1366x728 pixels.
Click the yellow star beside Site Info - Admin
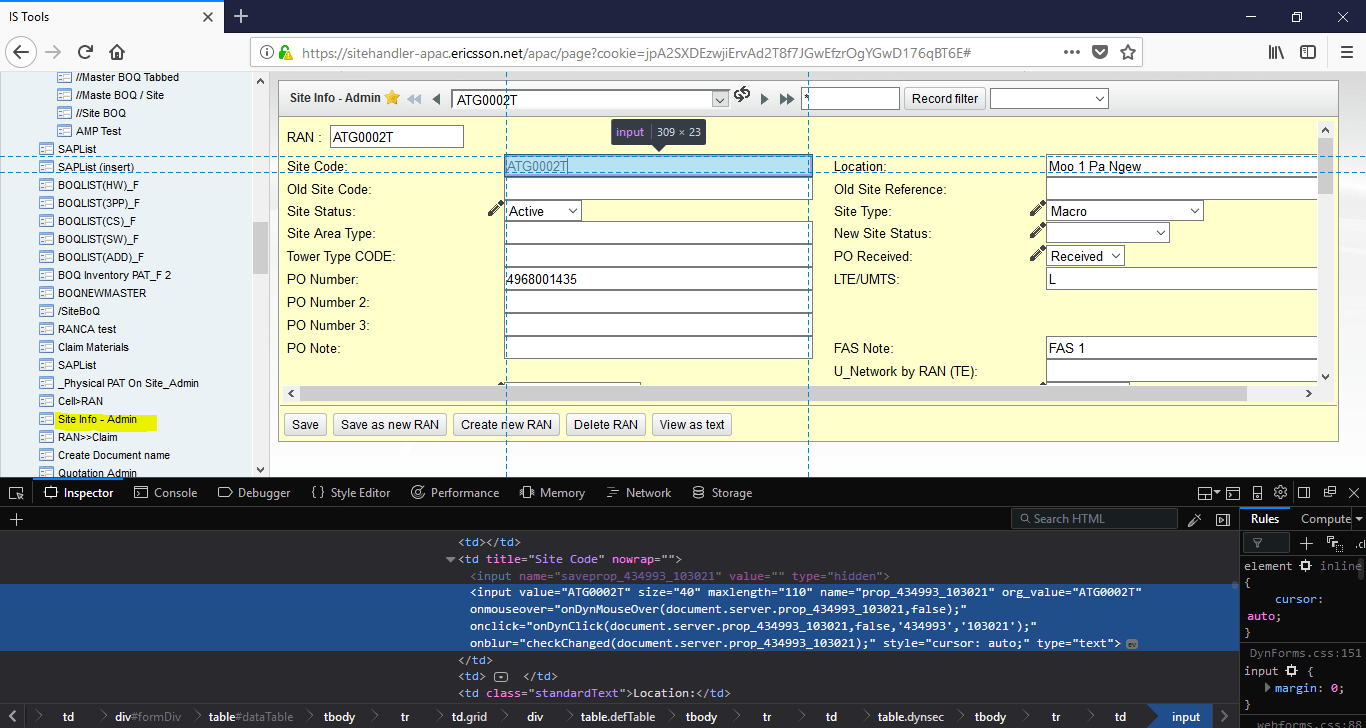(390, 98)
